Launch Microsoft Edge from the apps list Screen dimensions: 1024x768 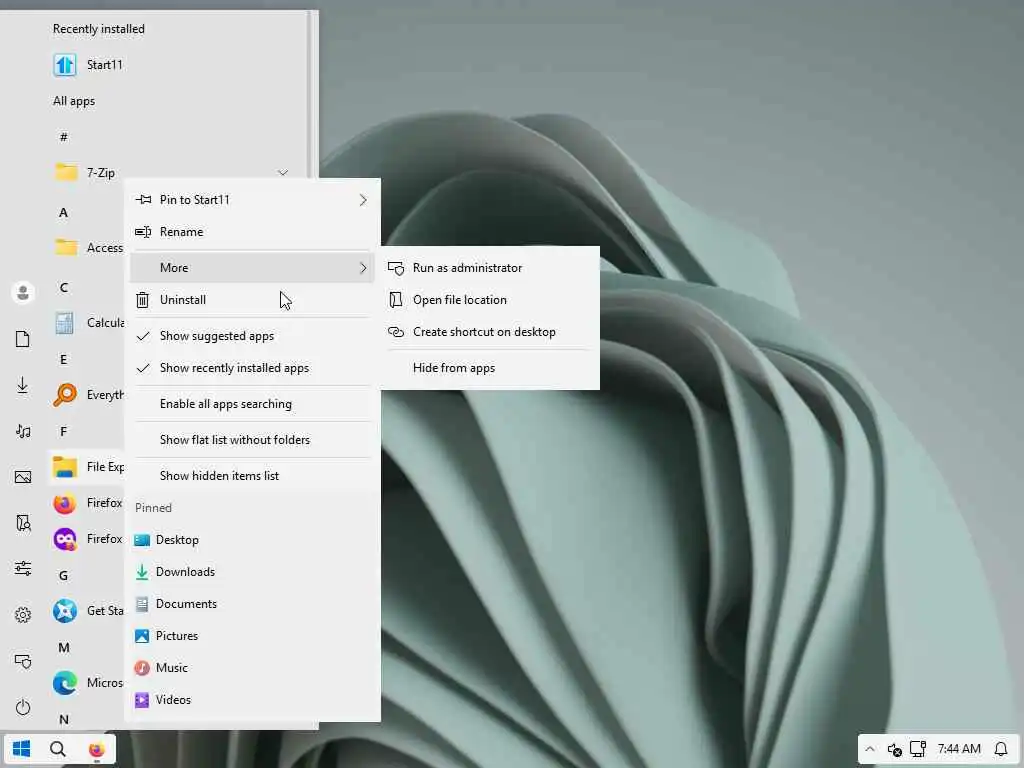65,682
